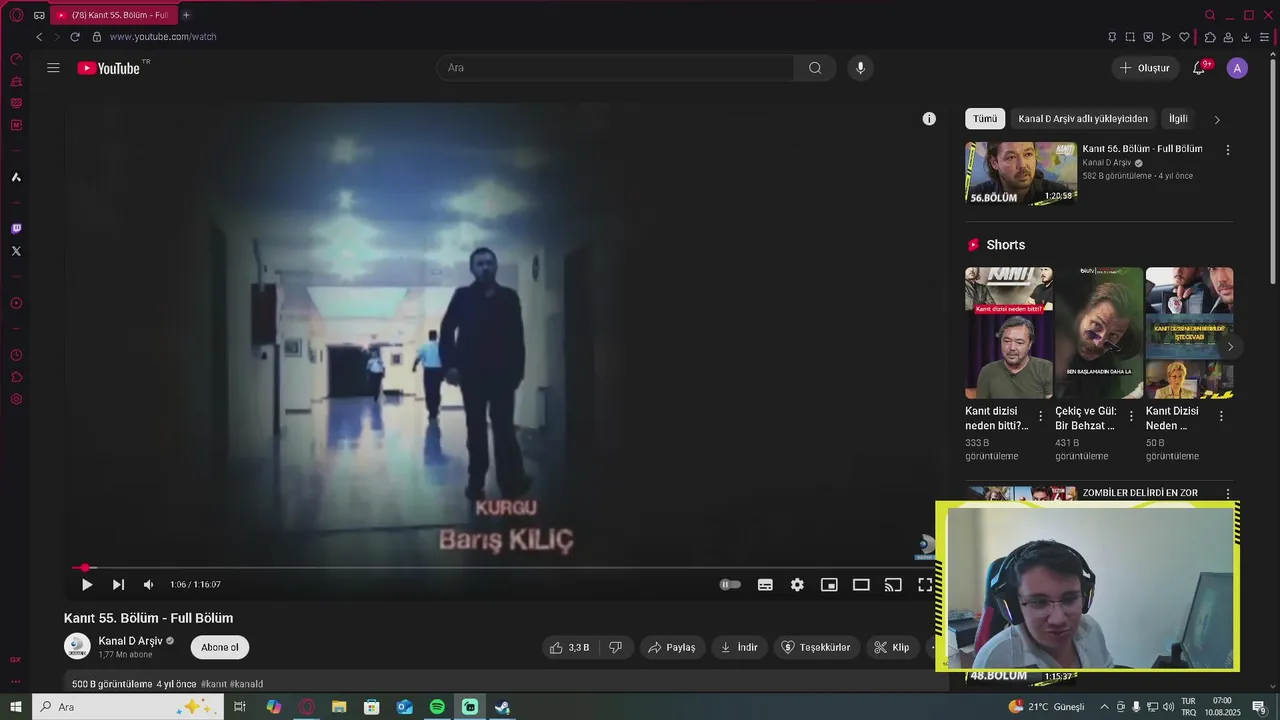
Task: Switch to miniplayer mode
Action: tap(829, 585)
